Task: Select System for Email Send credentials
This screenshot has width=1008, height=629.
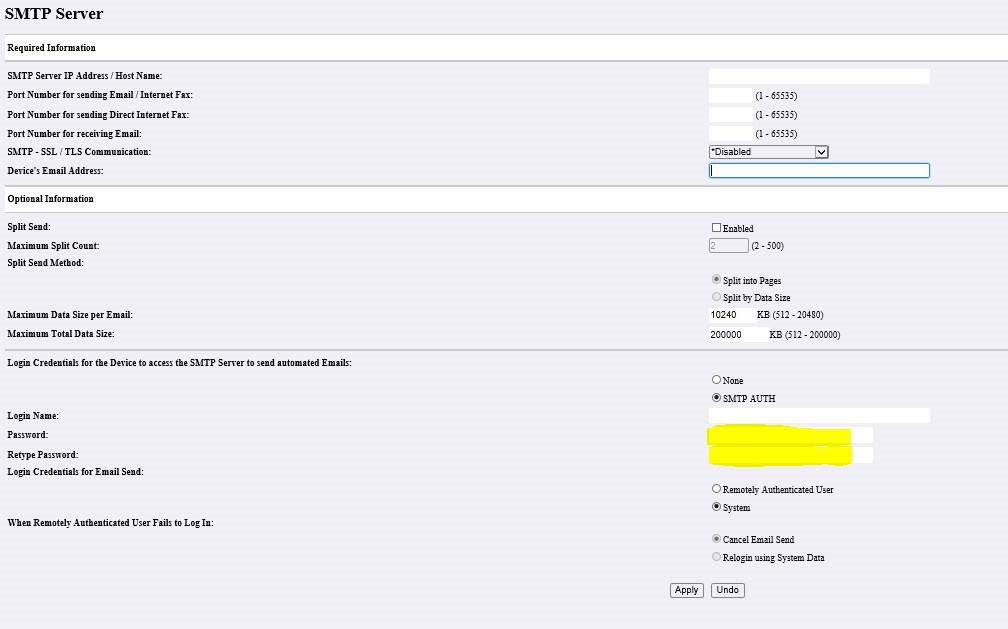Action: click(x=716, y=507)
